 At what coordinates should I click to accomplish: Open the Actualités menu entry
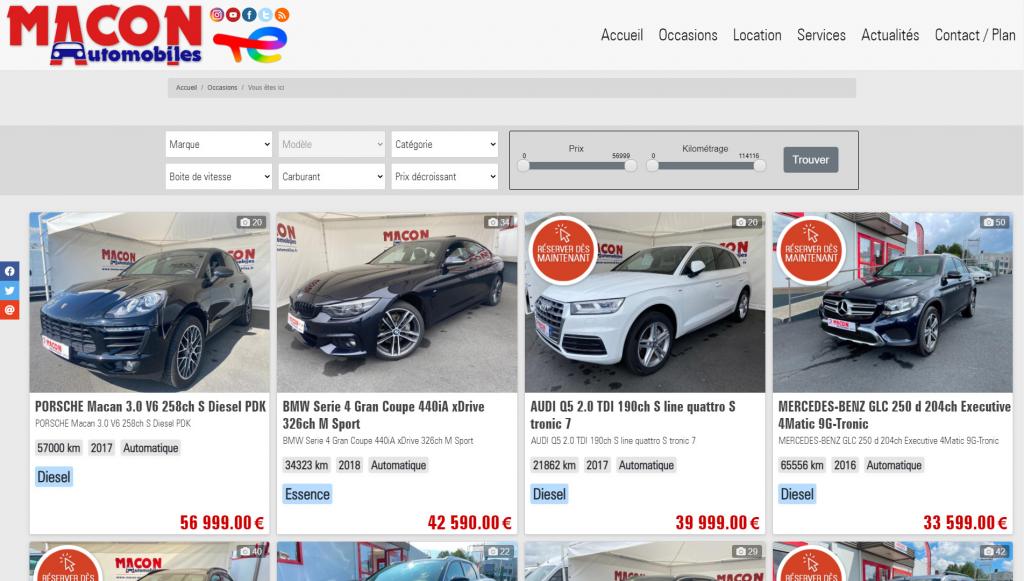tap(890, 35)
